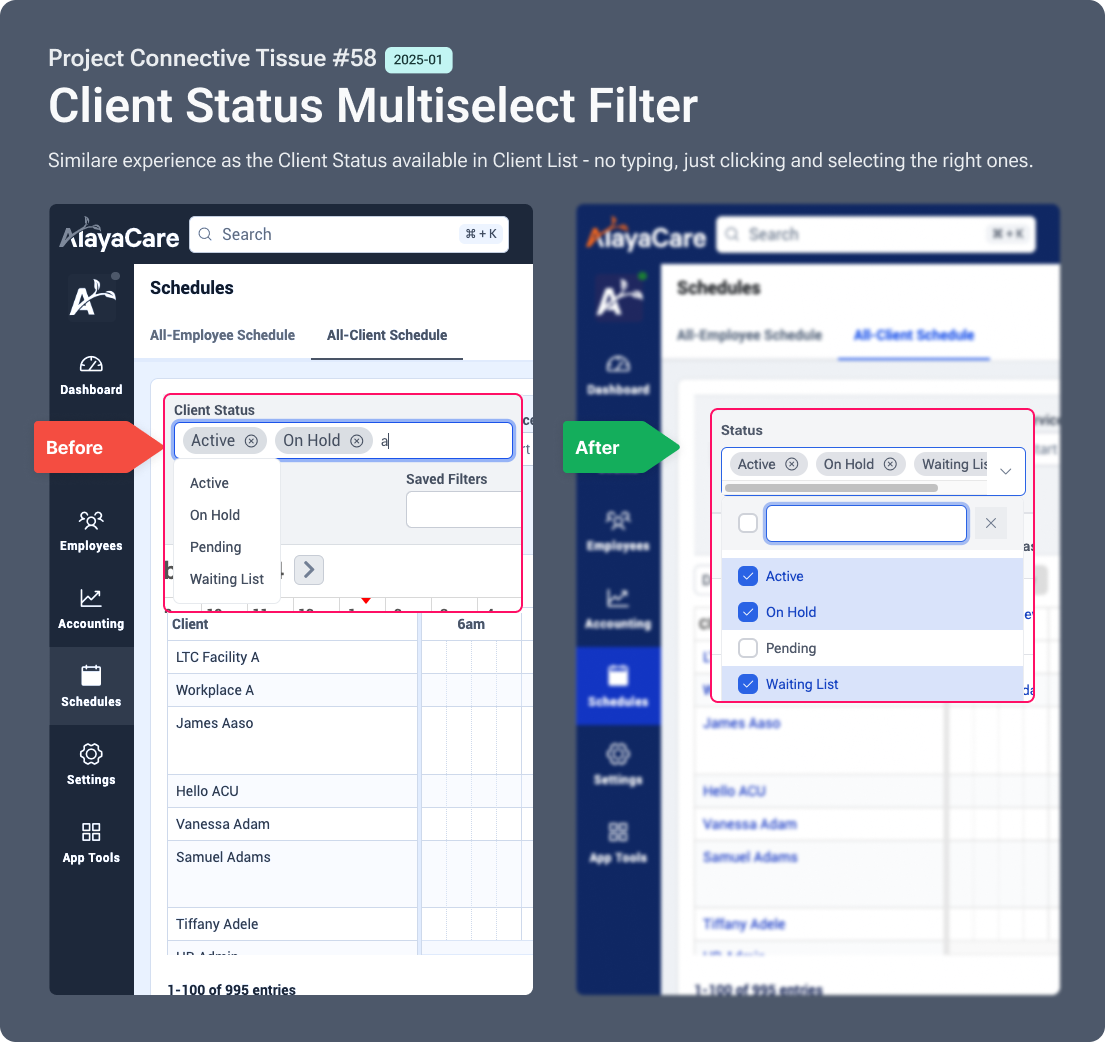
Task: Check the Pending checkbox in After list
Action: click(x=748, y=647)
